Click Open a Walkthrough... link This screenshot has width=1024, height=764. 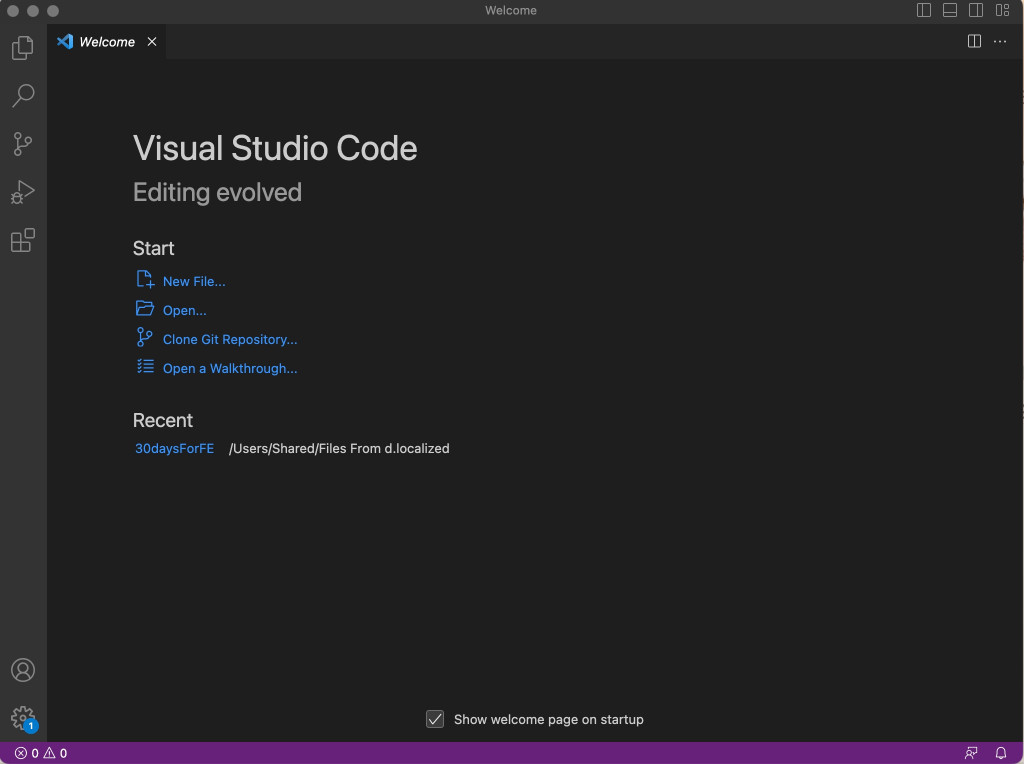[x=230, y=368]
